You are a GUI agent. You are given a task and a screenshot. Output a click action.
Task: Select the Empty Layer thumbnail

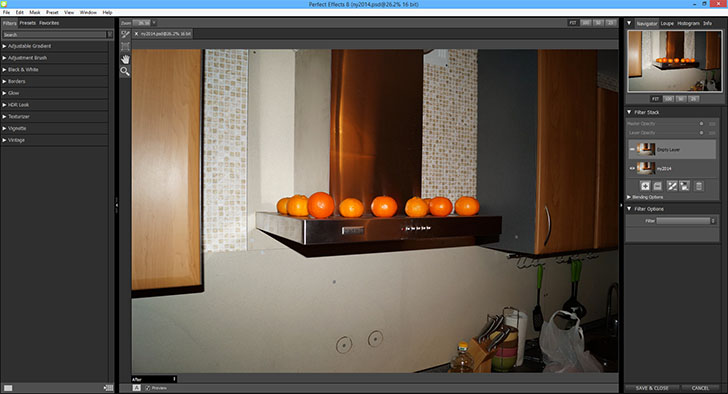[x=646, y=149]
